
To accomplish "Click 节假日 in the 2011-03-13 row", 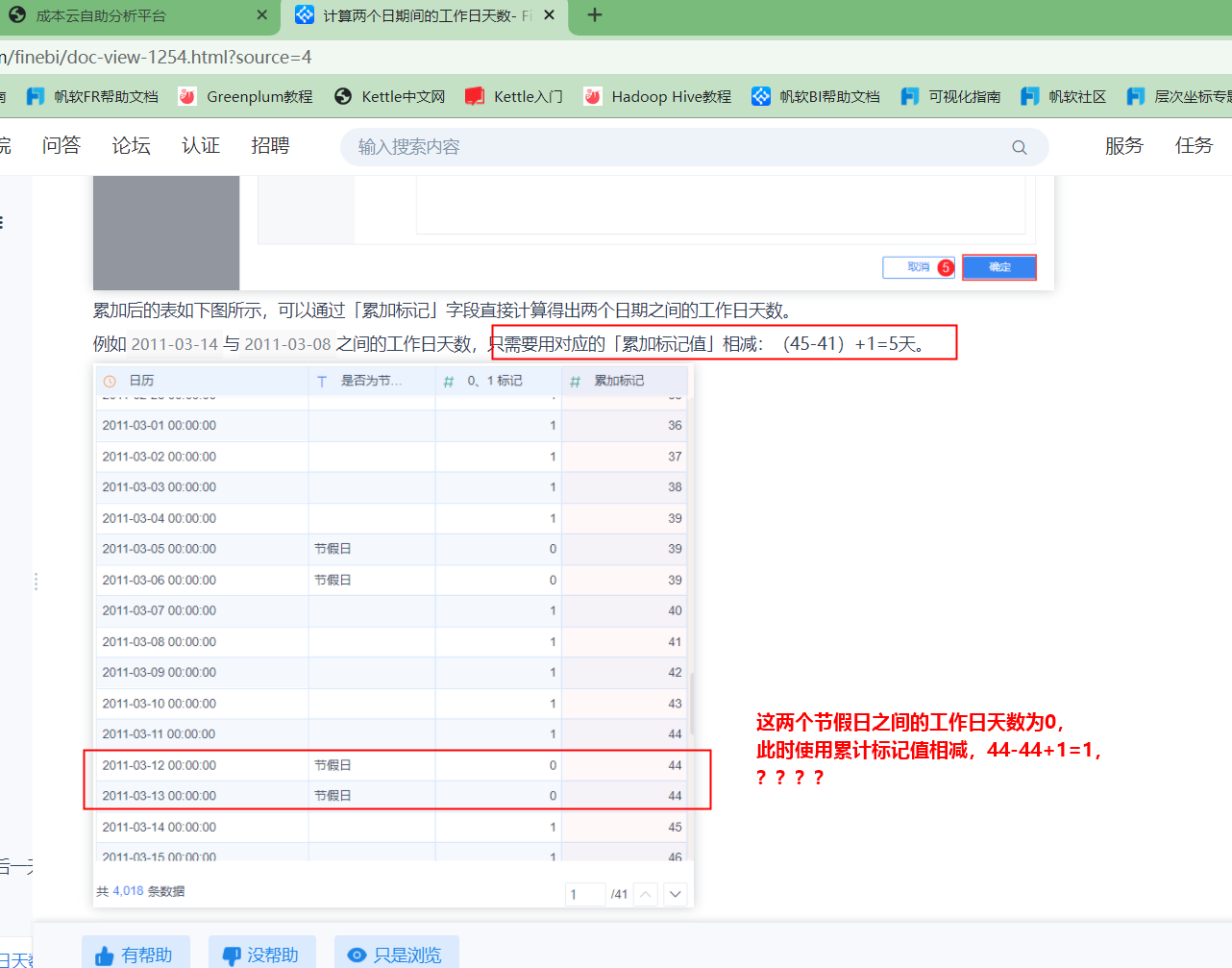I will 333,796.
